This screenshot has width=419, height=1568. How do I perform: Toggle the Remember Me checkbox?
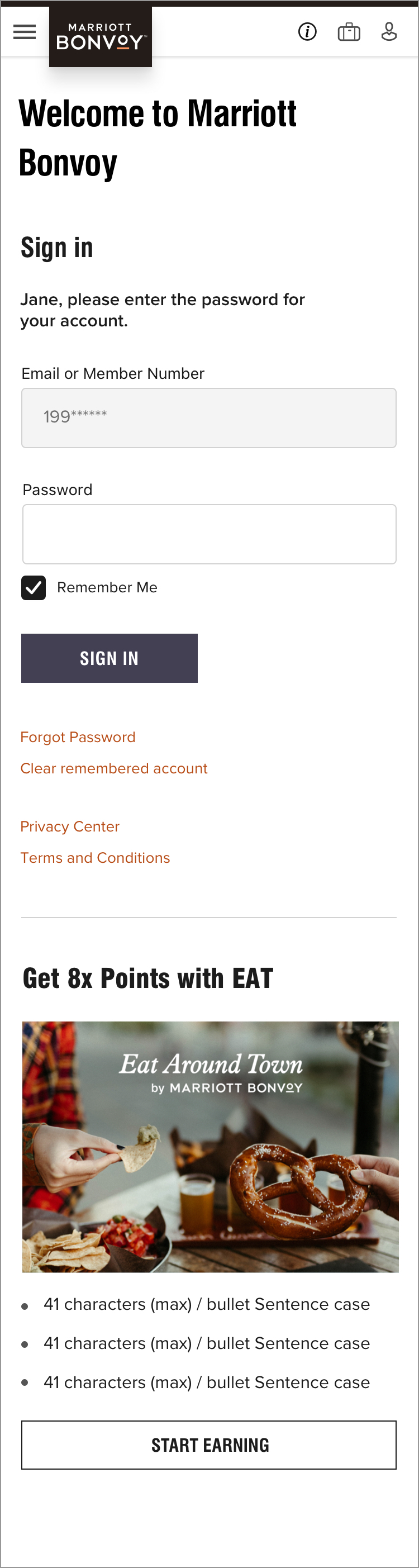(34, 587)
